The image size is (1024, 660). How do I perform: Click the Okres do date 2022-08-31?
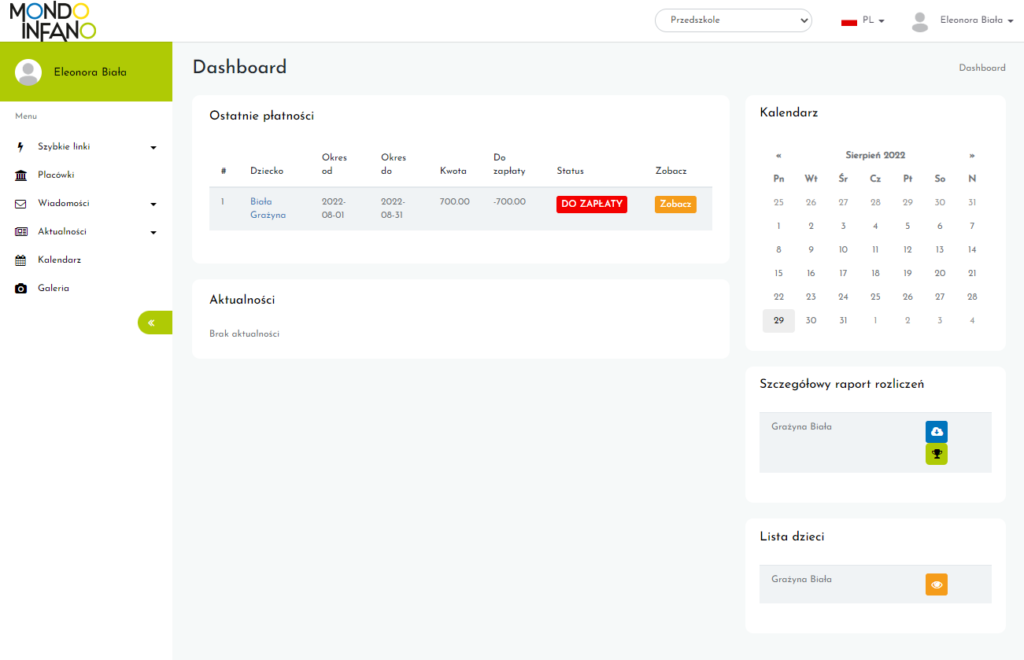point(393,208)
